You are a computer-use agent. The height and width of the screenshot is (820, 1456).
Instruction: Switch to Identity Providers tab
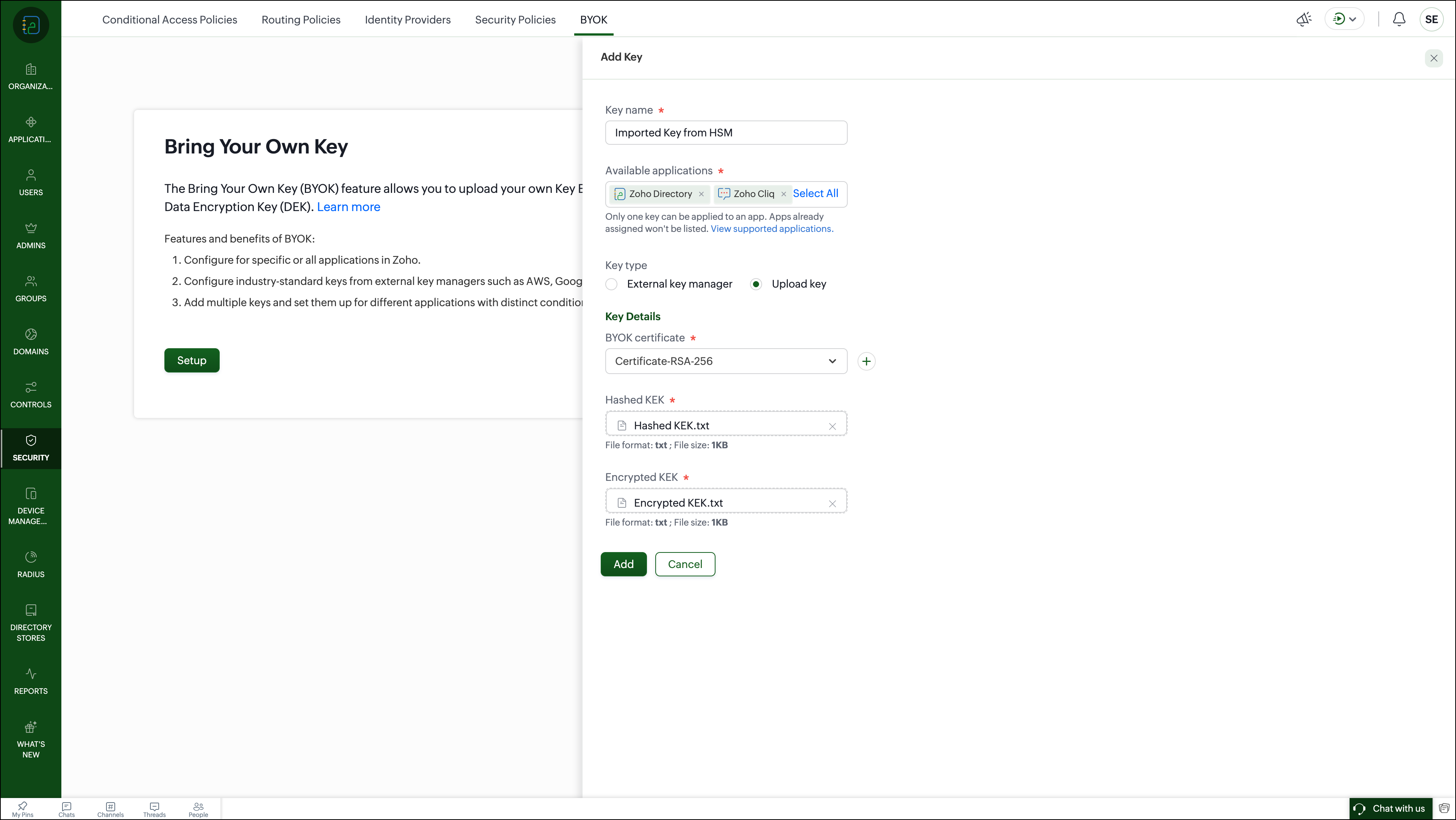tap(408, 20)
